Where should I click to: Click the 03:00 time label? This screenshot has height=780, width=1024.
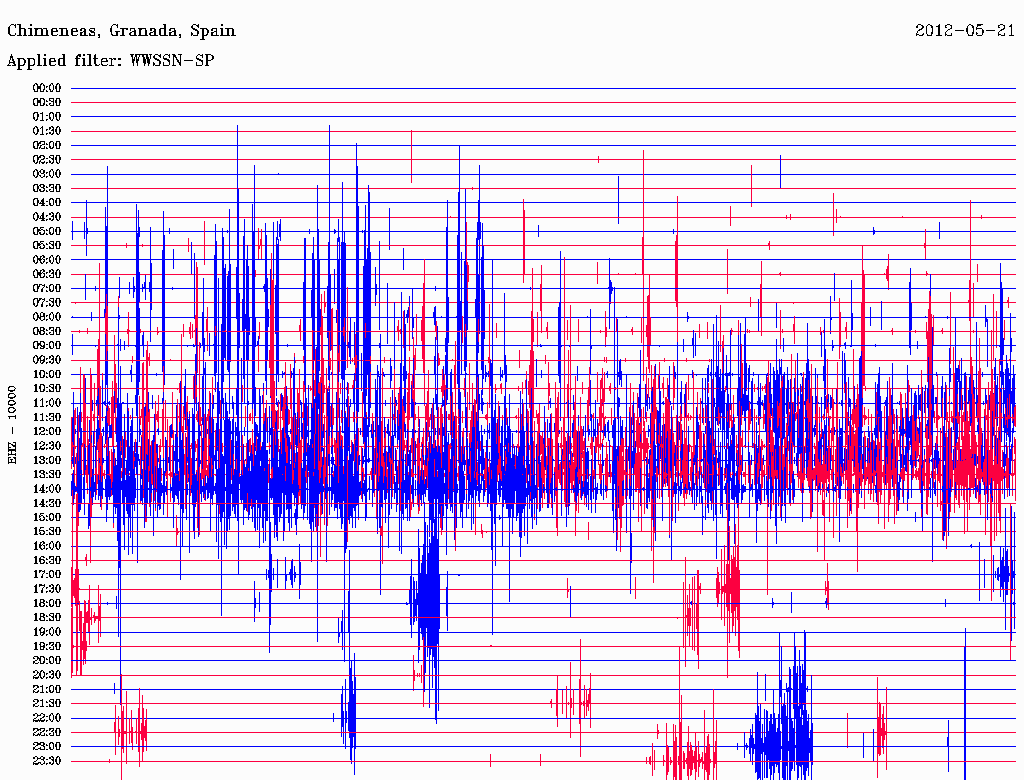[x=47, y=174]
